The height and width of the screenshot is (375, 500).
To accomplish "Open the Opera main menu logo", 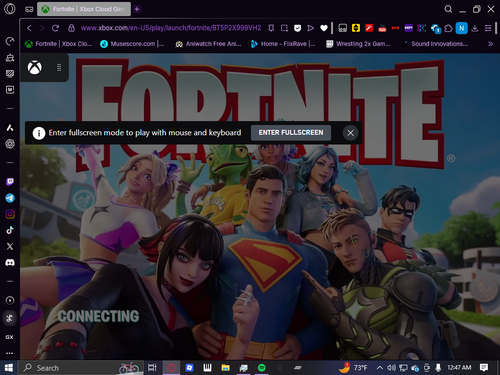I will 10,9.
